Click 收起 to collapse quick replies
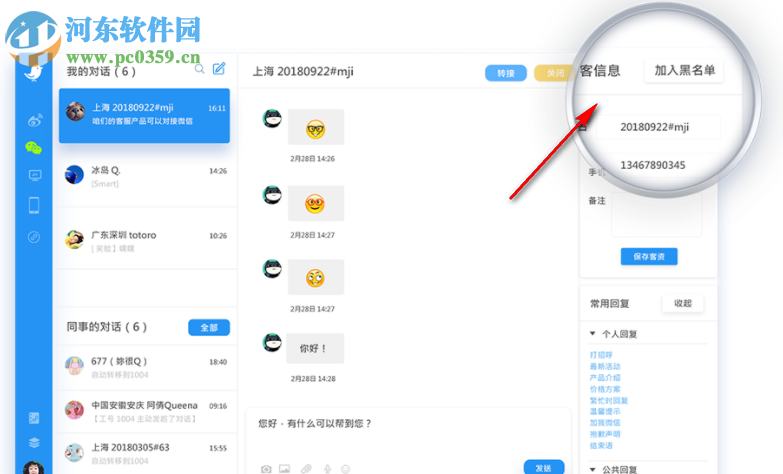 pyautogui.click(x=683, y=303)
